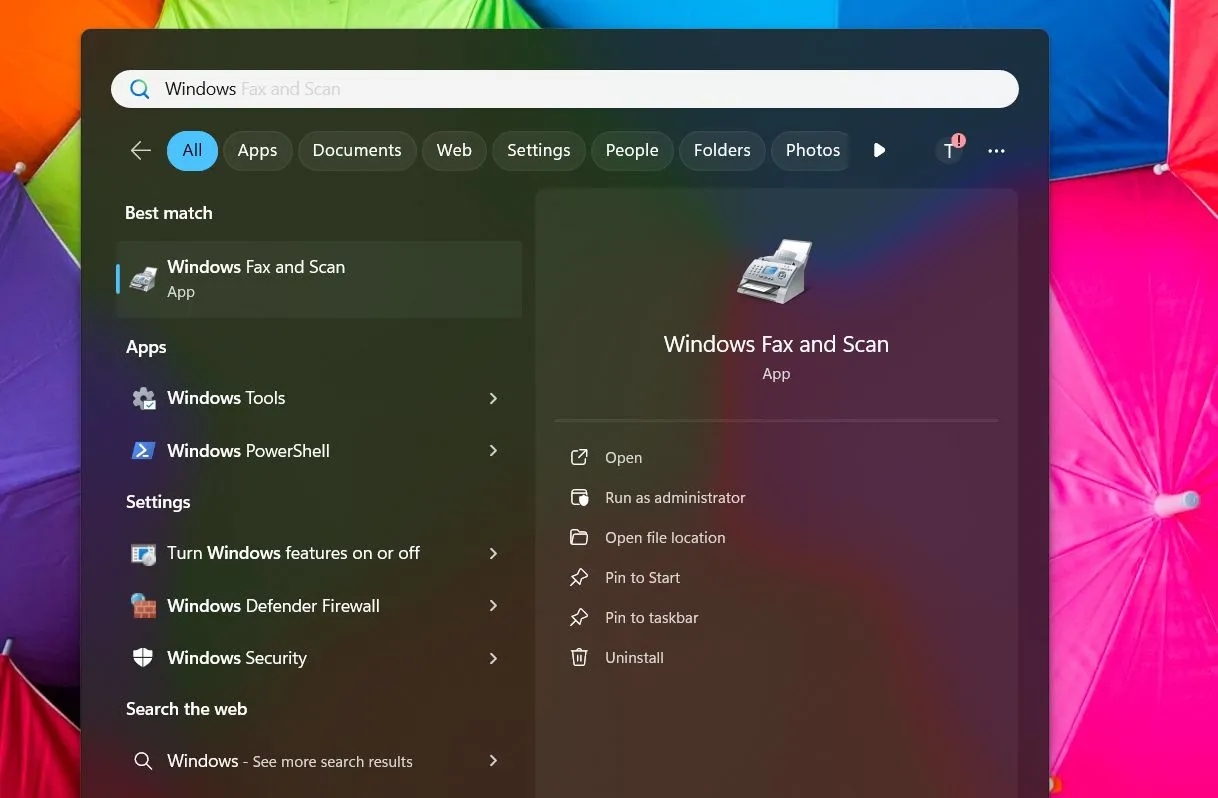The image size is (1218, 798).
Task: Open the Windows Fax and Scan app icon
Action: [x=143, y=278]
